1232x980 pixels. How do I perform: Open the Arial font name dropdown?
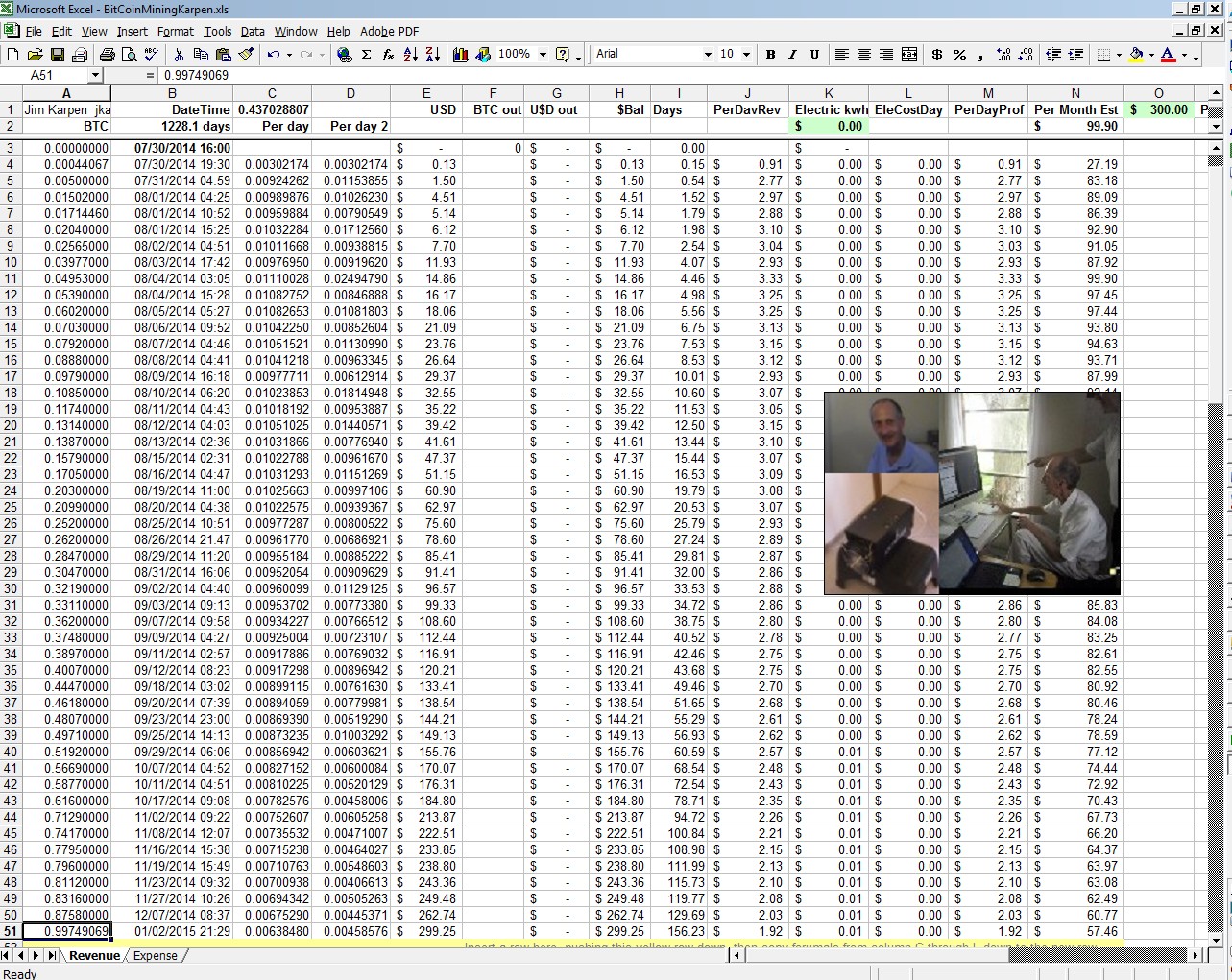(x=708, y=55)
